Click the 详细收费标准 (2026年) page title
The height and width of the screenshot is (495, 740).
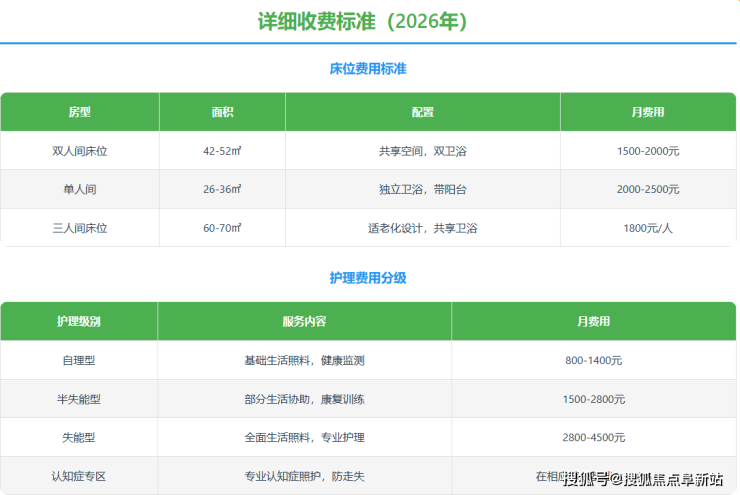[x=368, y=21]
